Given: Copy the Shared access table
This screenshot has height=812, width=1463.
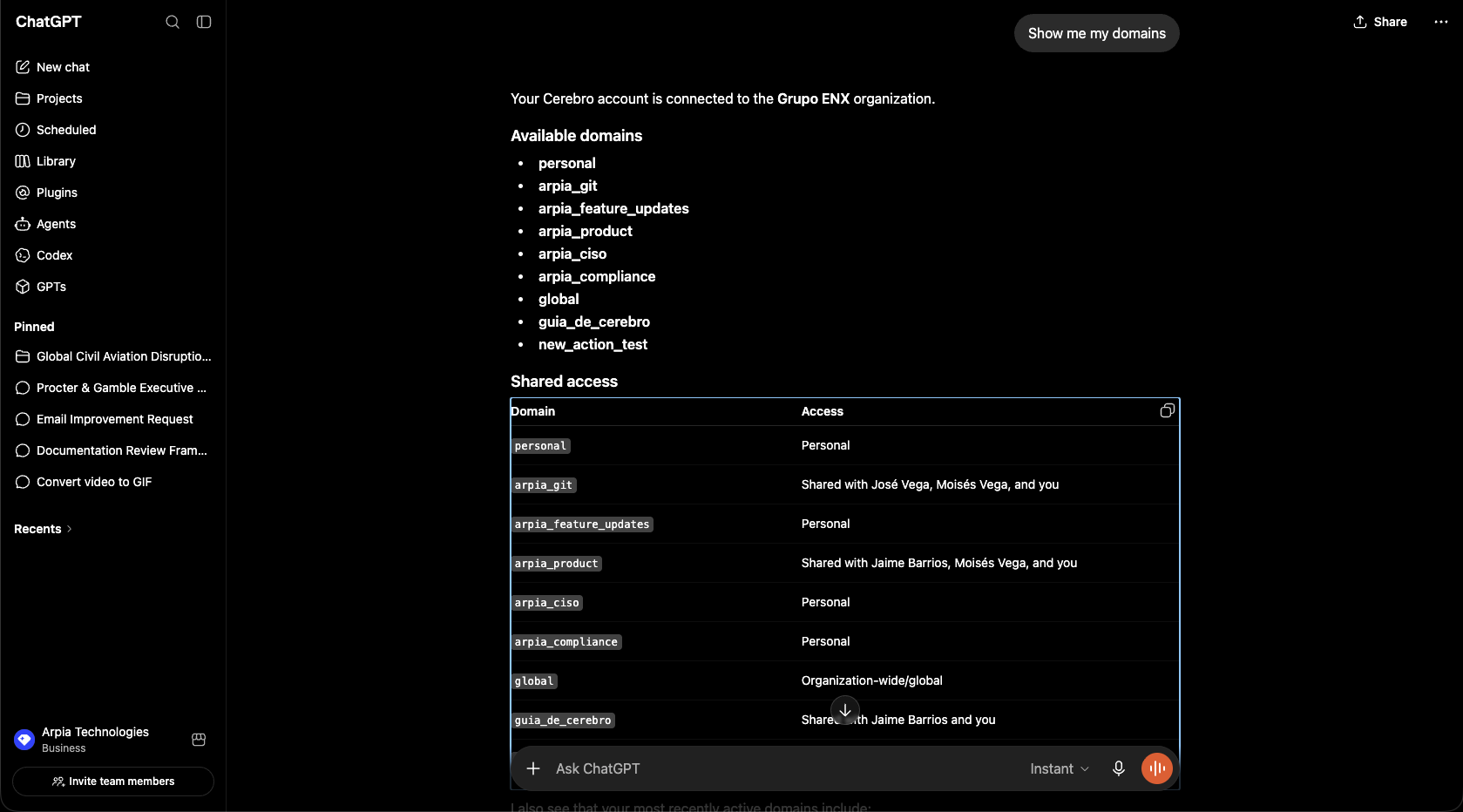Looking at the screenshot, I should point(1167,410).
